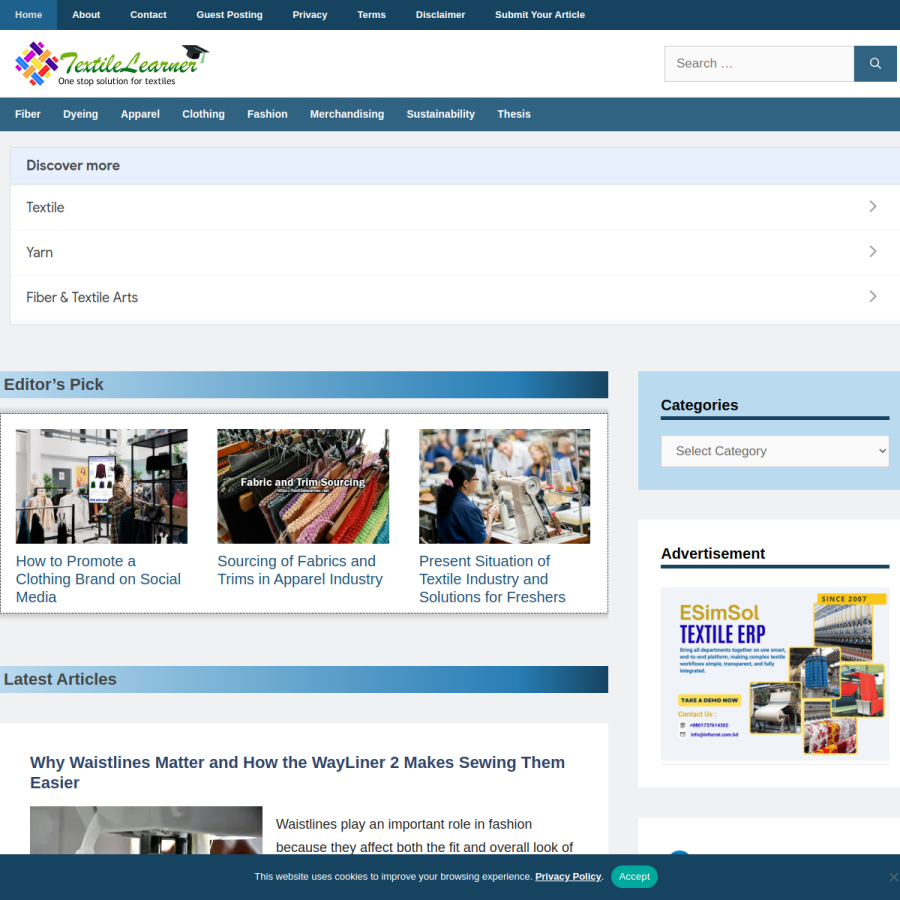Select the Sustainability category tab

(441, 114)
